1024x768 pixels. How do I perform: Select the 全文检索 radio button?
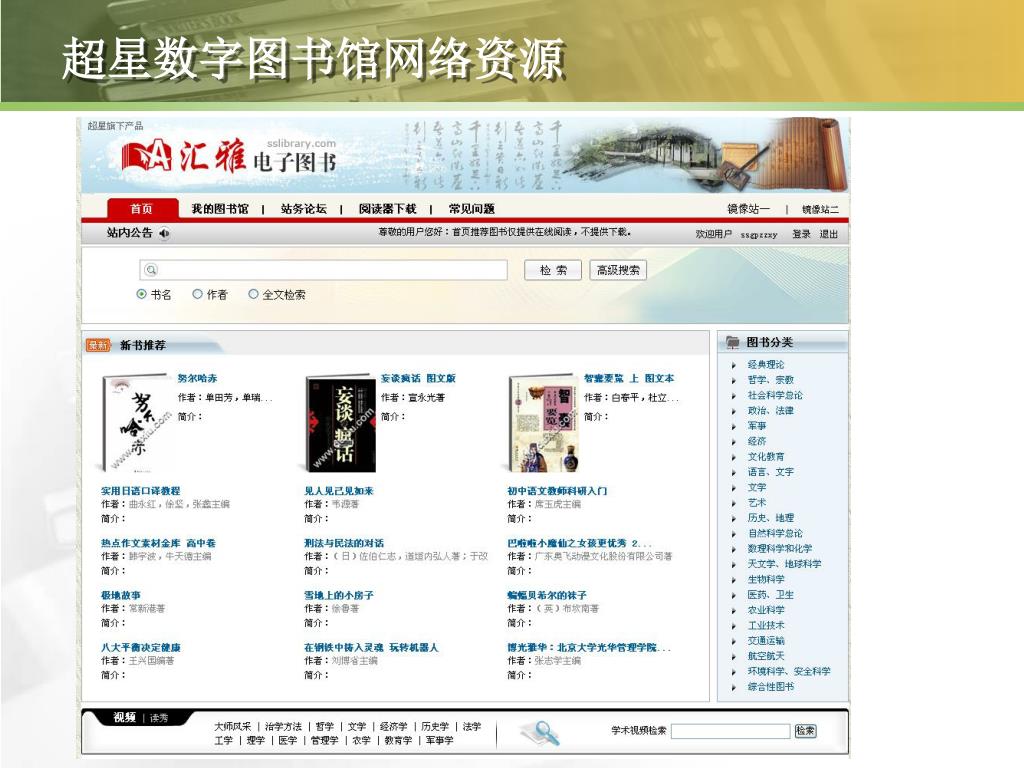[x=253, y=294]
